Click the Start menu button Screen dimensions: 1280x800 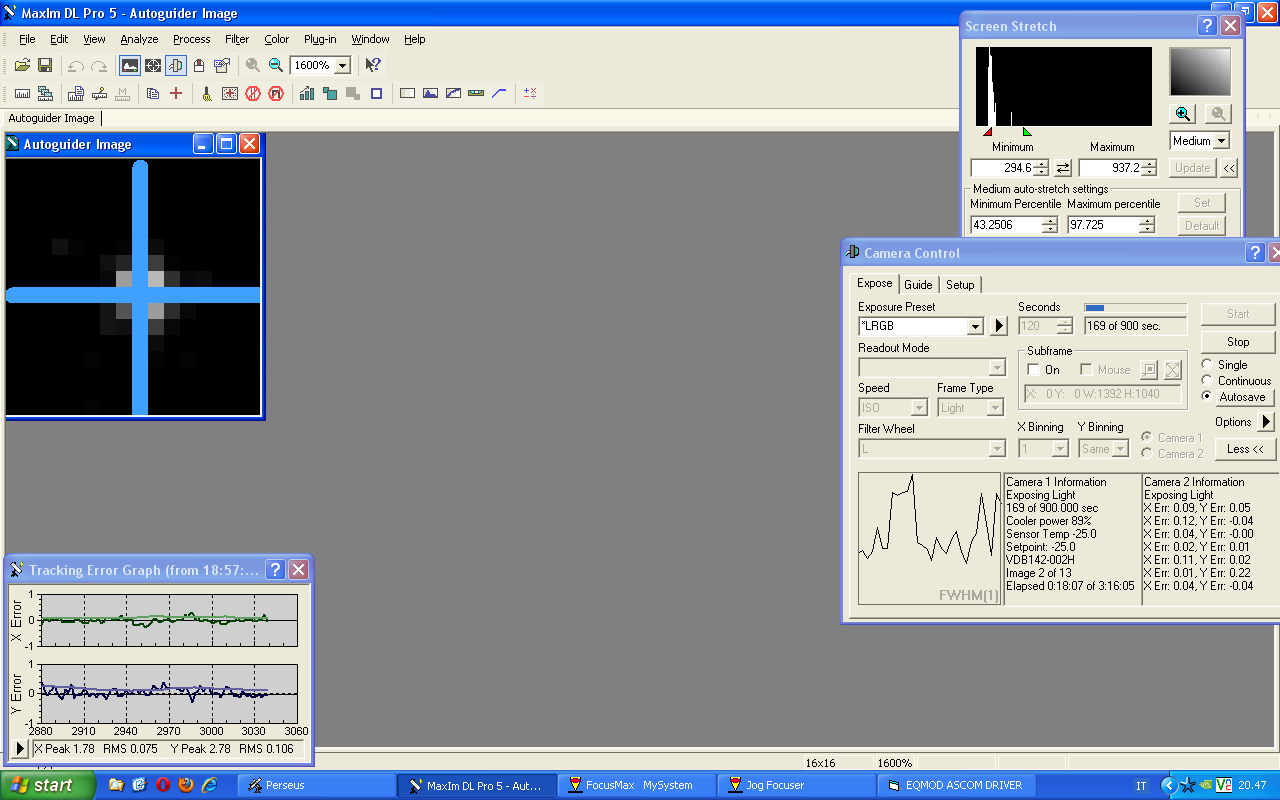click(48, 785)
